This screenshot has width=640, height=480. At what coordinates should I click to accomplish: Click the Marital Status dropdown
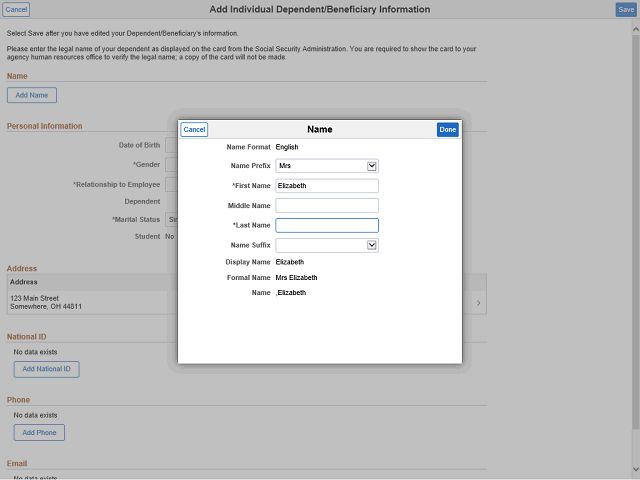[x=171, y=220]
